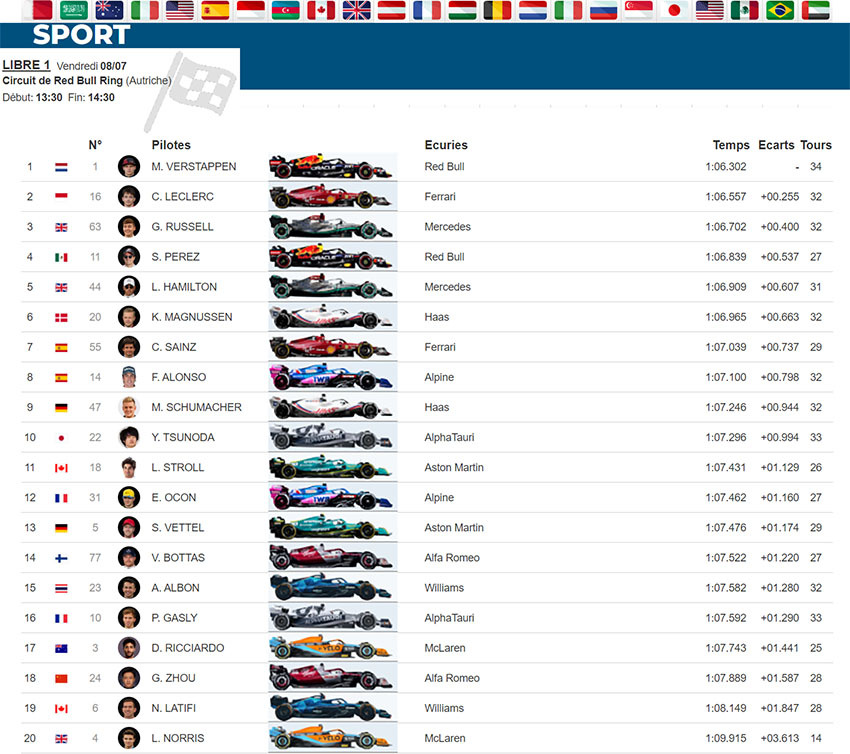
Task: Click the Pilotes column header
Action: 171,145
